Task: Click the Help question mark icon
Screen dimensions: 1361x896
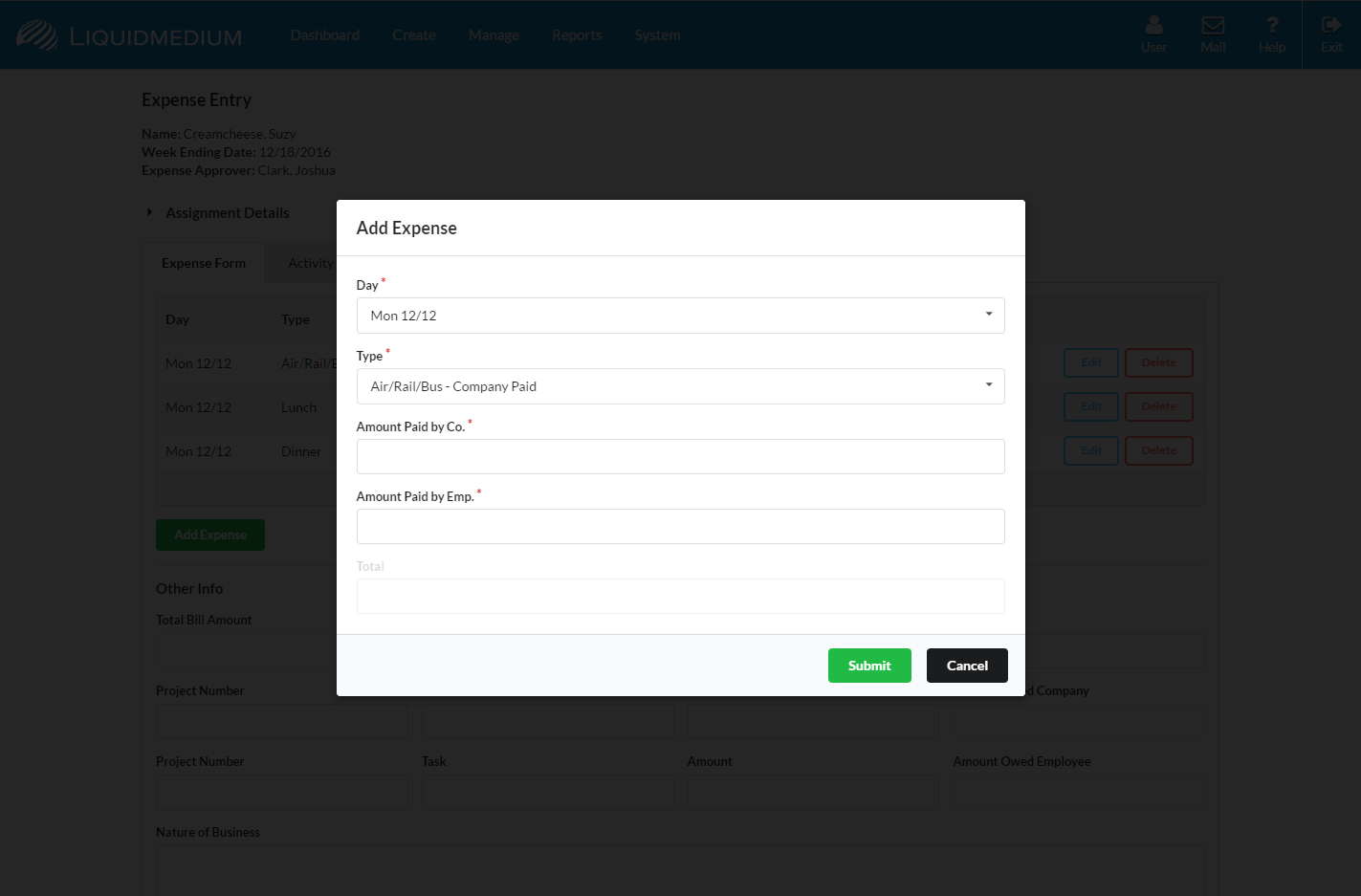Action: pyautogui.click(x=1272, y=26)
